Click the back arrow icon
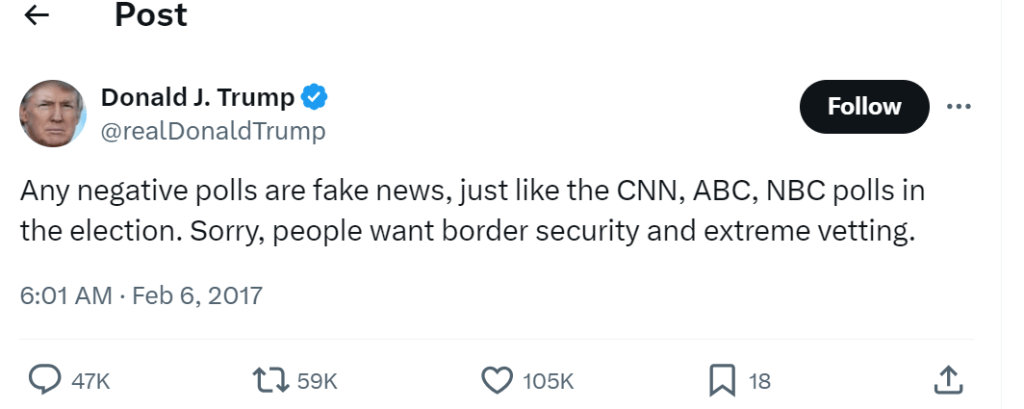Viewport: 1024px width, 409px height. tap(37, 16)
